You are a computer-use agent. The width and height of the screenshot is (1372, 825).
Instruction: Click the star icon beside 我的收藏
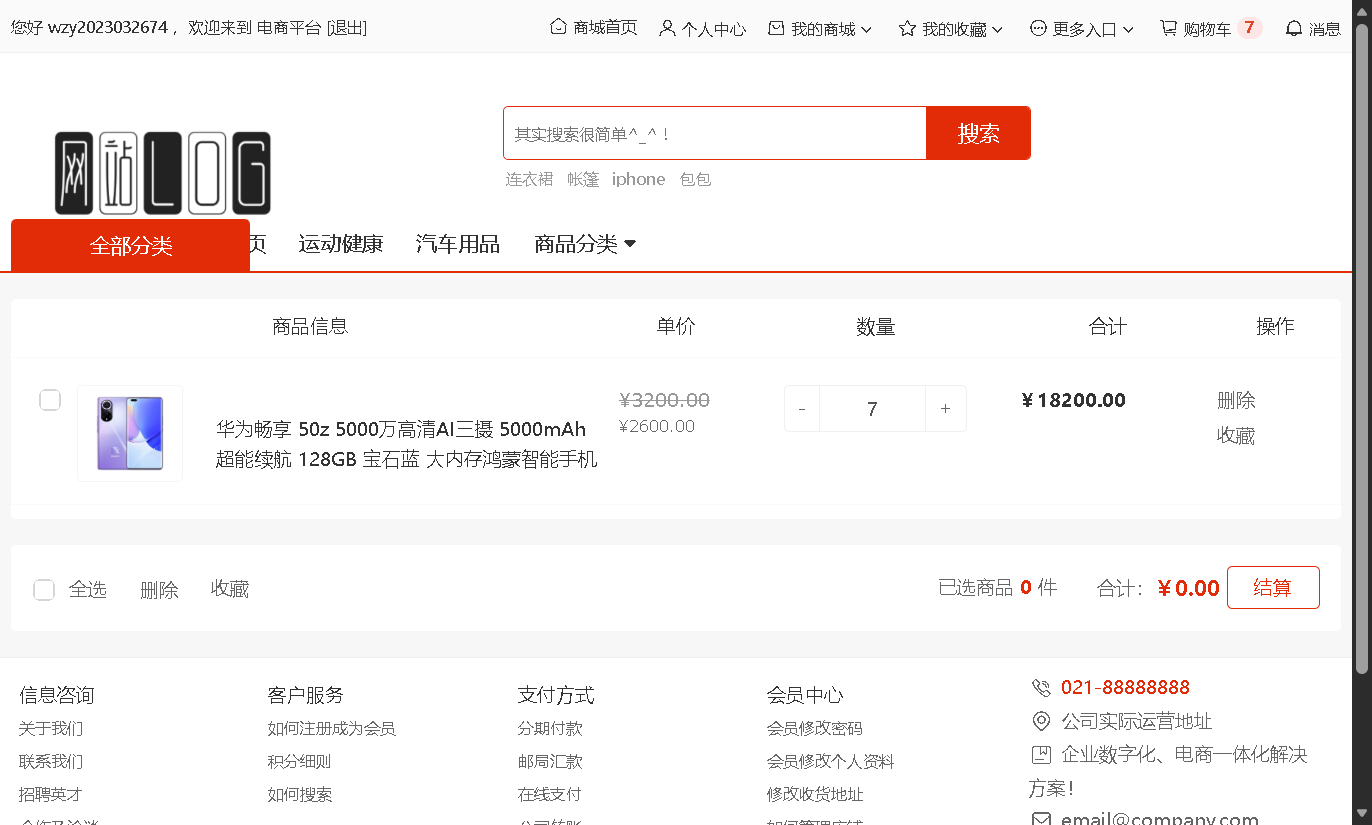[907, 29]
